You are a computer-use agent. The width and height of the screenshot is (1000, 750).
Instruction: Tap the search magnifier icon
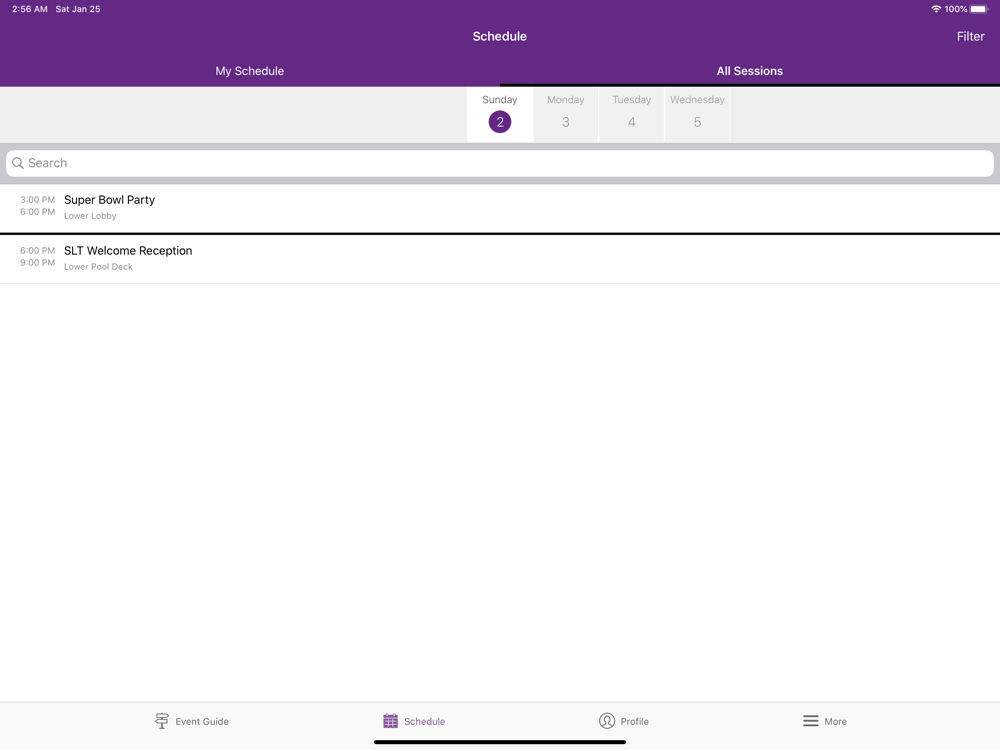point(18,163)
